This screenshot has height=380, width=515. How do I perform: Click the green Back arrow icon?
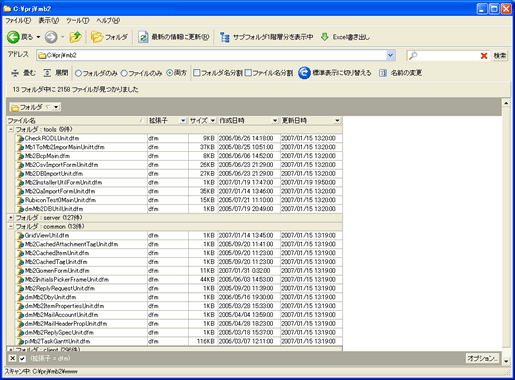[13, 37]
